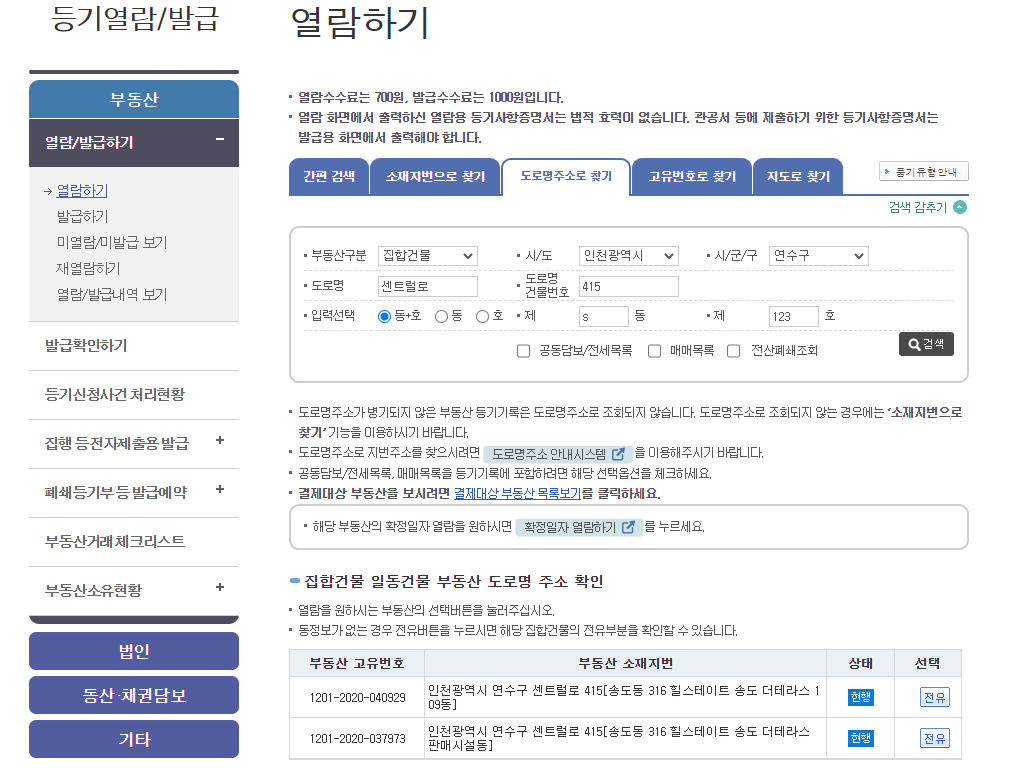The image size is (1029, 768).
Task: Select 법인 from the left menu
Action: tap(133, 650)
